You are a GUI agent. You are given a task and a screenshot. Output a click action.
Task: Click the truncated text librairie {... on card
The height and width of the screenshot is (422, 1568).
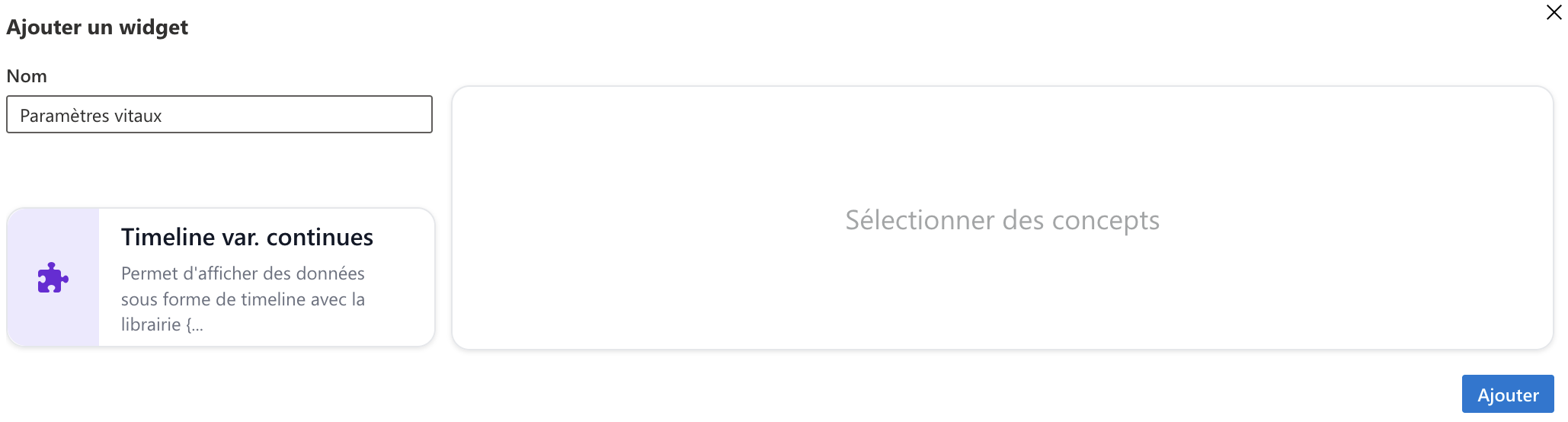pos(162,324)
